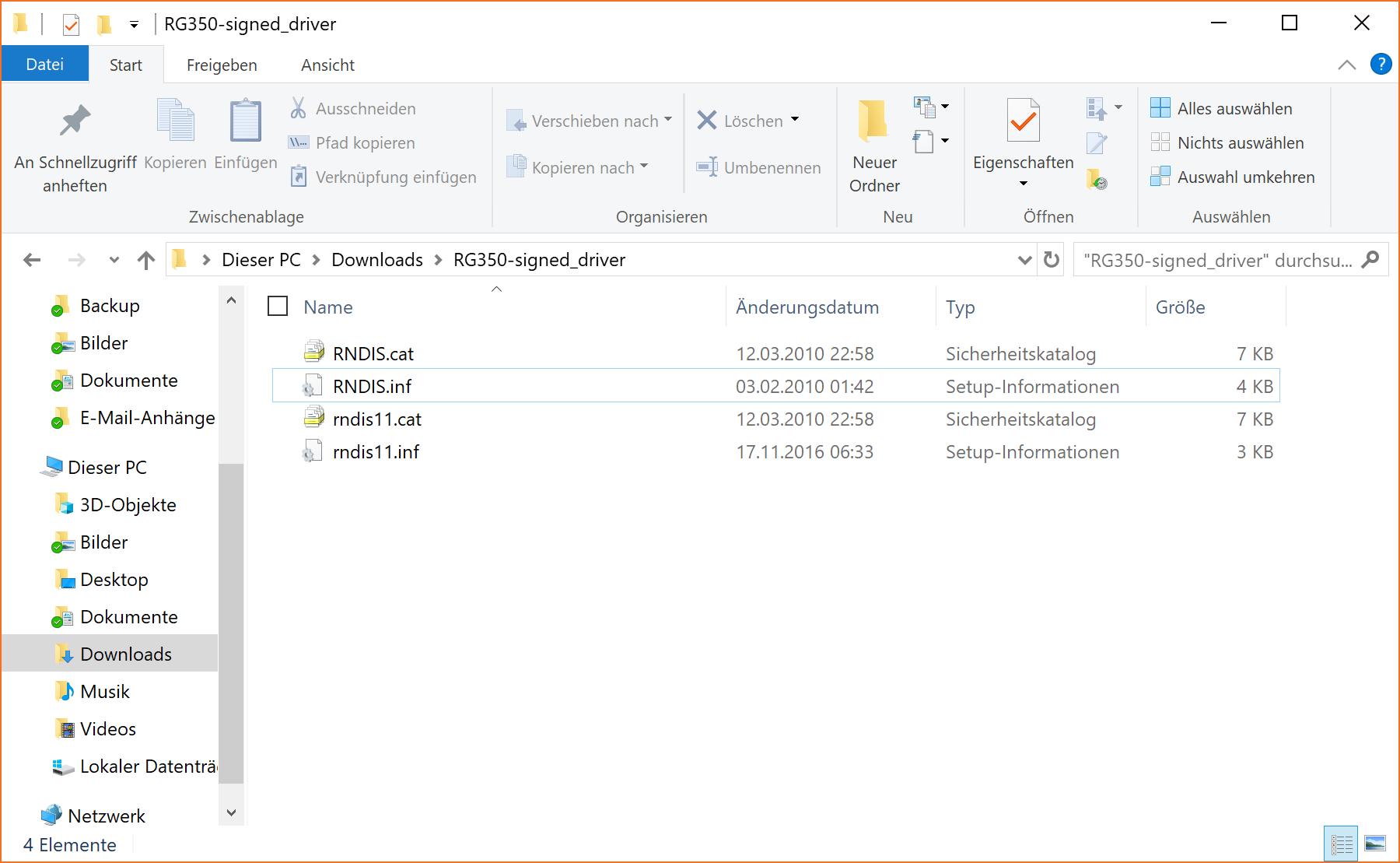Click the pin to Schnellzugriff icon

(75, 121)
